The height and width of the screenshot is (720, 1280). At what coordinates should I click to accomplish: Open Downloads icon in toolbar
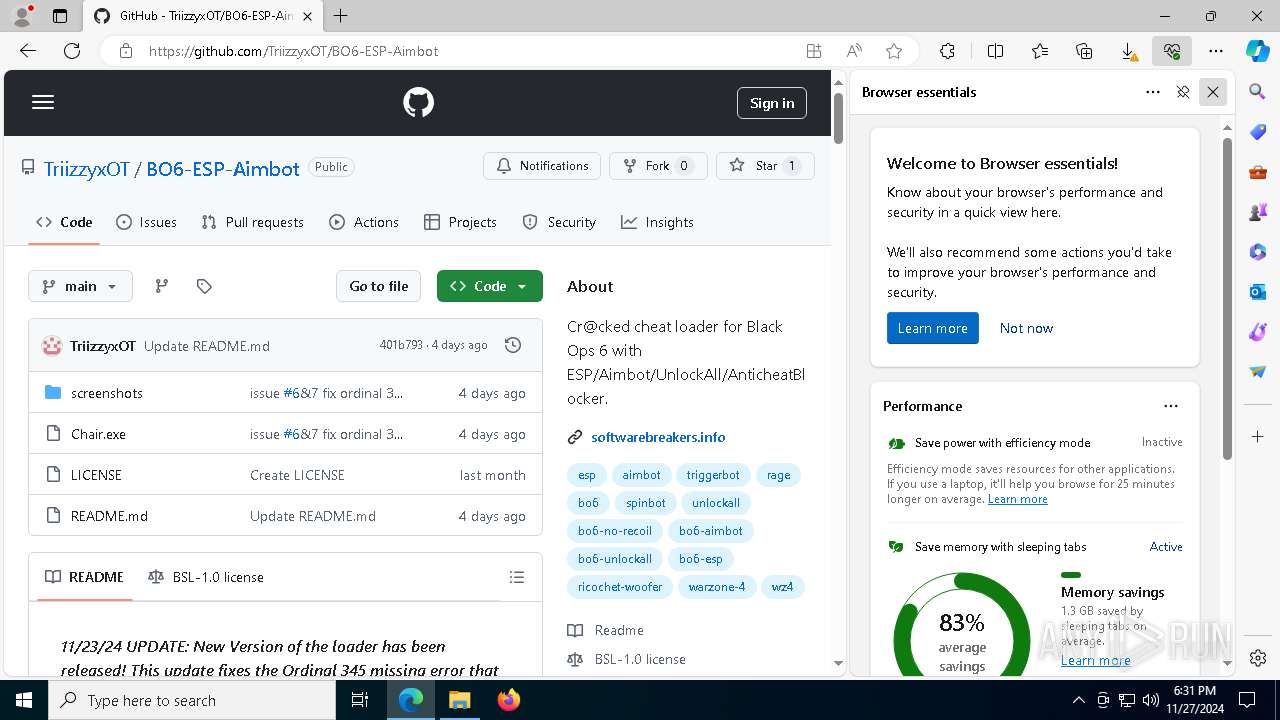click(x=1128, y=51)
